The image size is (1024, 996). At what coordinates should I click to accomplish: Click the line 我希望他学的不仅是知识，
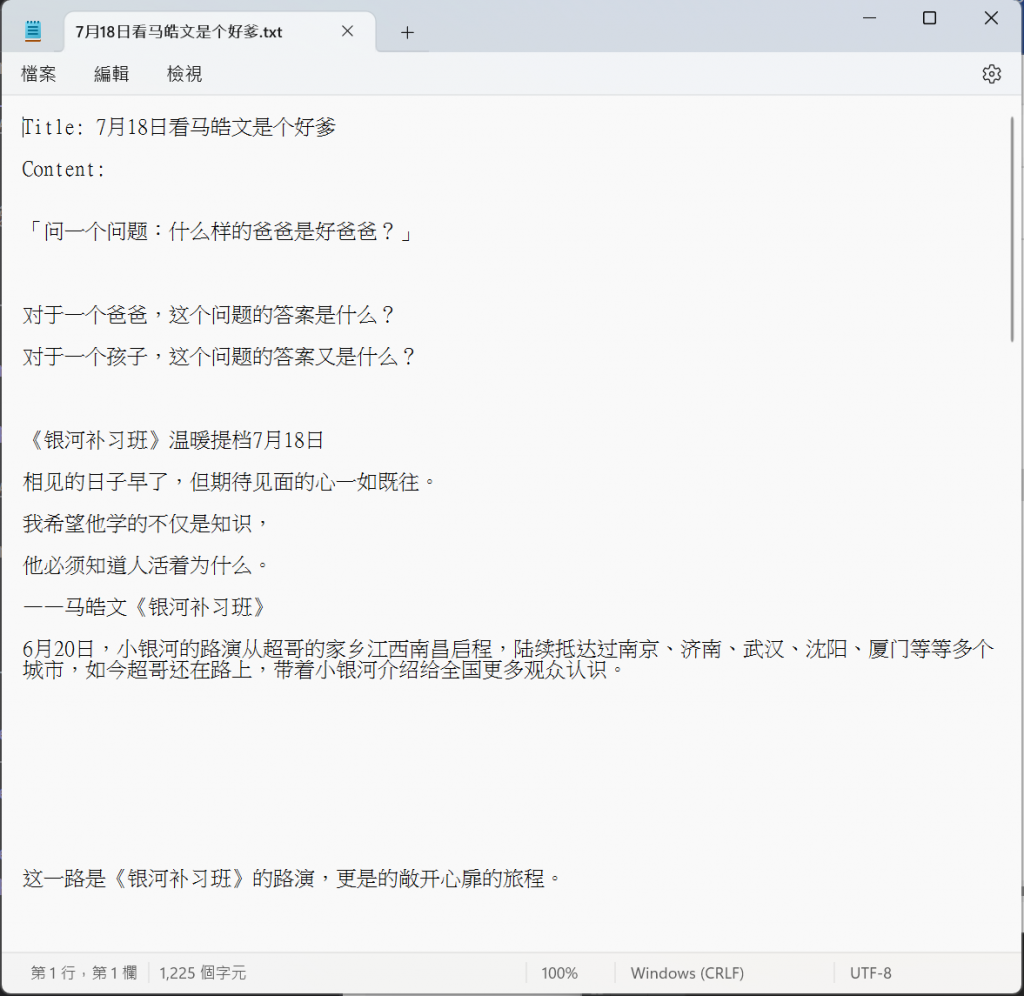(x=146, y=524)
